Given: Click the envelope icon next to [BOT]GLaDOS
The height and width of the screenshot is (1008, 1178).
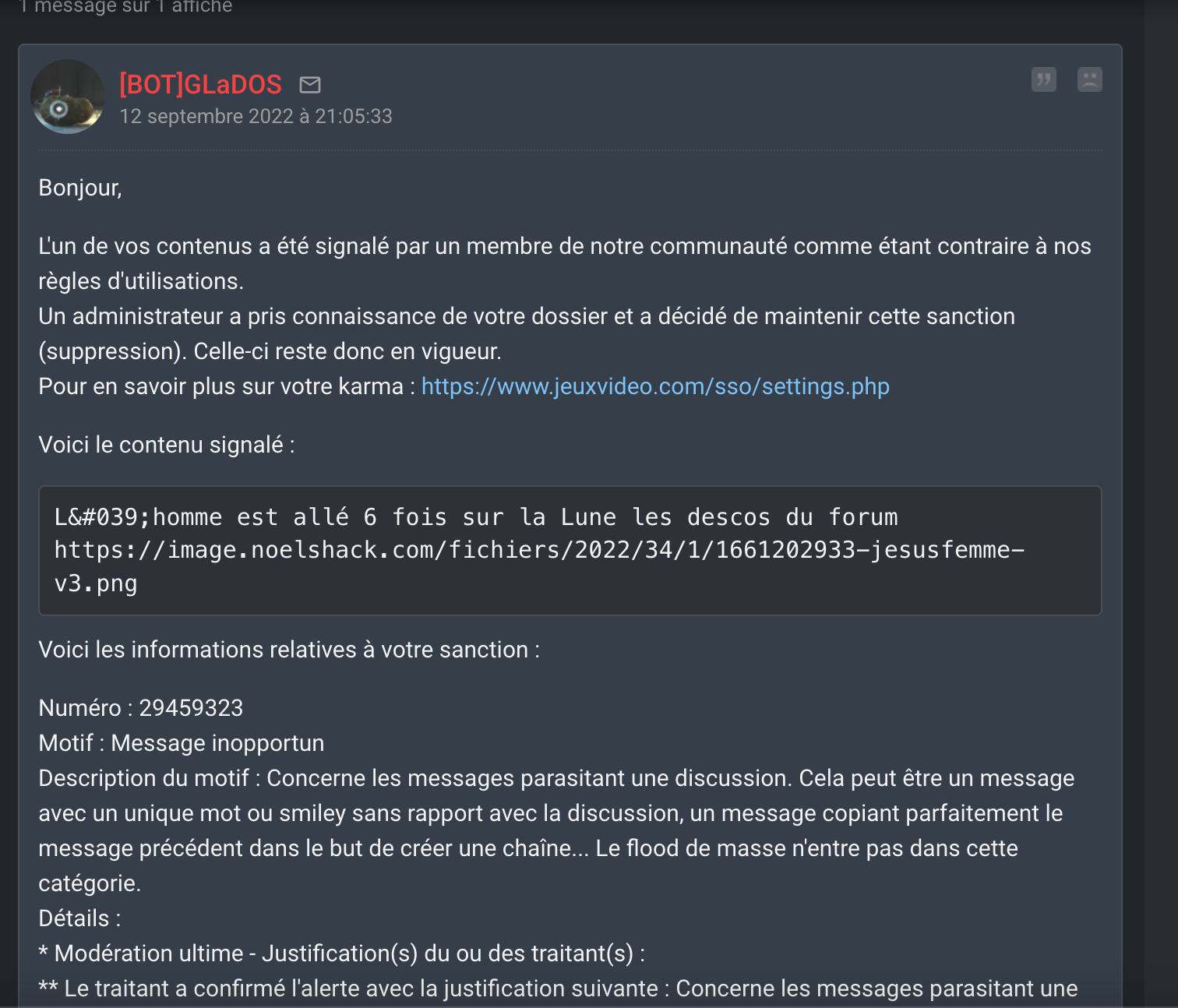Looking at the screenshot, I should pyautogui.click(x=310, y=84).
